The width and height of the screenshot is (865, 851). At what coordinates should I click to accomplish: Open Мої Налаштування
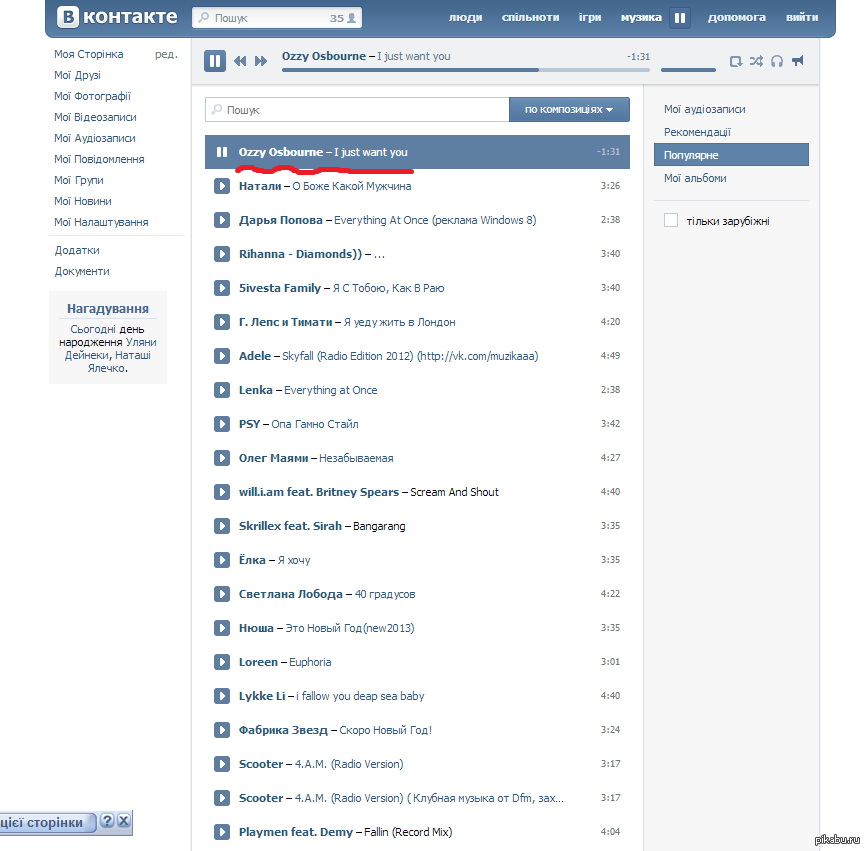(x=101, y=222)
